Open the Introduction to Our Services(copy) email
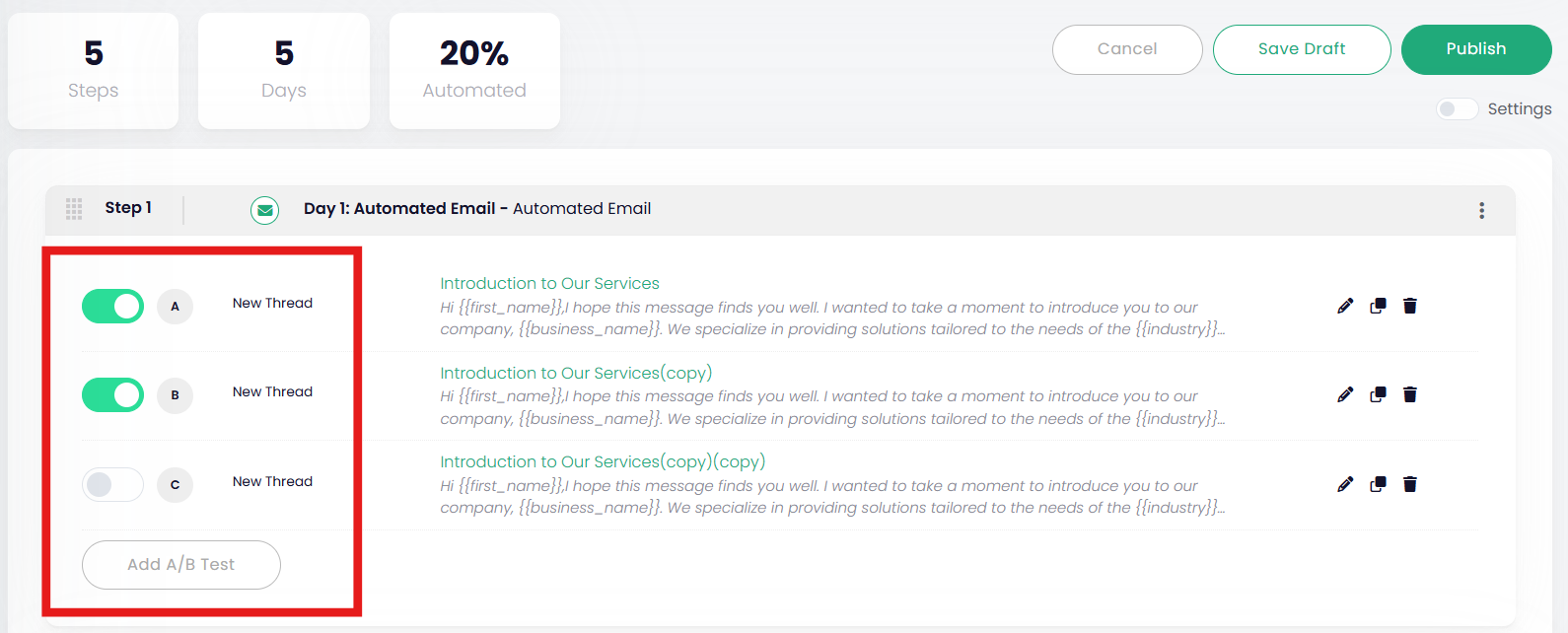 pos(576,373)
